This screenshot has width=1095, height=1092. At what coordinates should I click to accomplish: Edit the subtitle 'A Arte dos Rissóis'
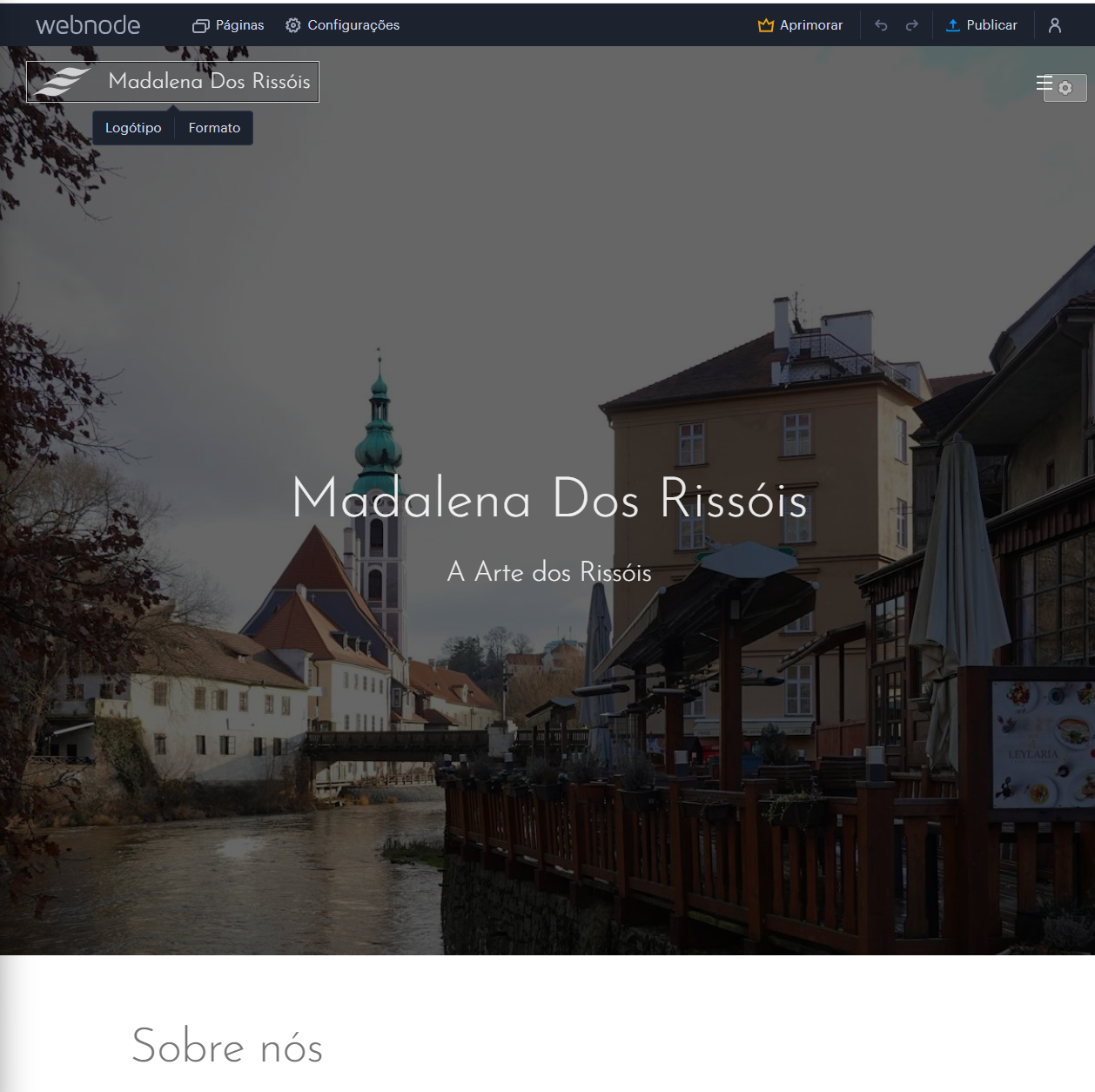(549, 572)
